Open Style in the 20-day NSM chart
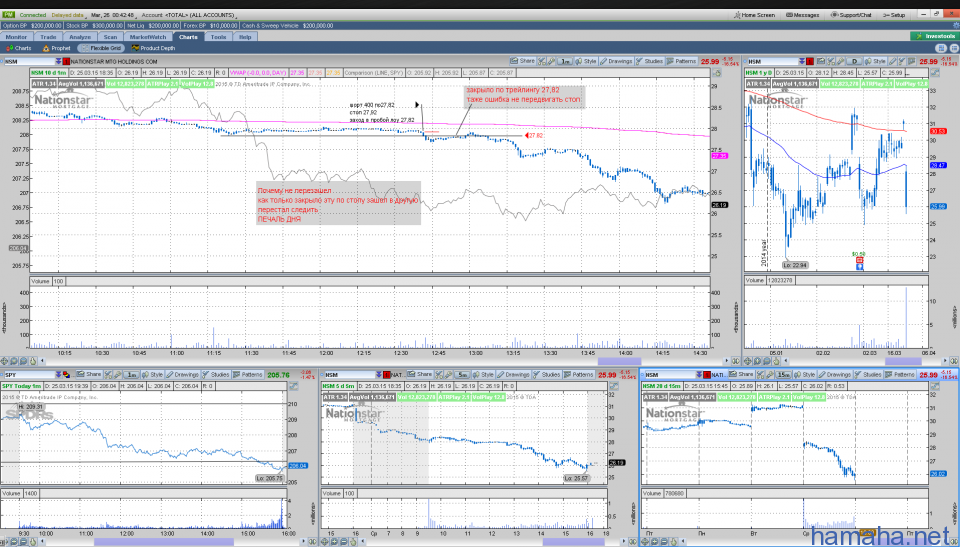 (x=804, y=374)
